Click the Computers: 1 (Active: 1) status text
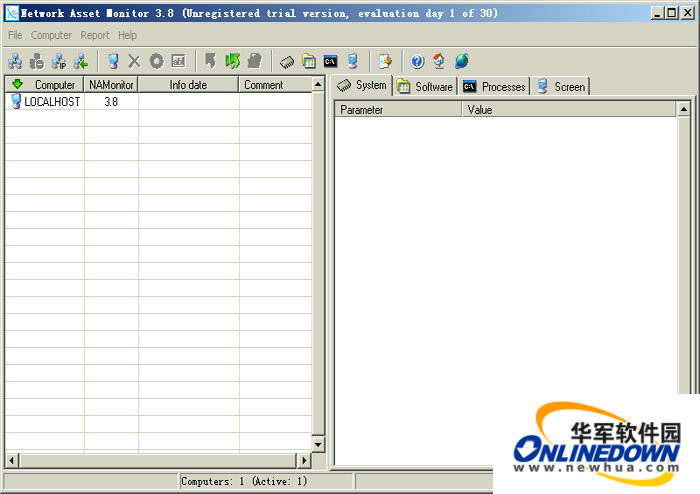The image size is (700, 494). (x=244, y=481)
